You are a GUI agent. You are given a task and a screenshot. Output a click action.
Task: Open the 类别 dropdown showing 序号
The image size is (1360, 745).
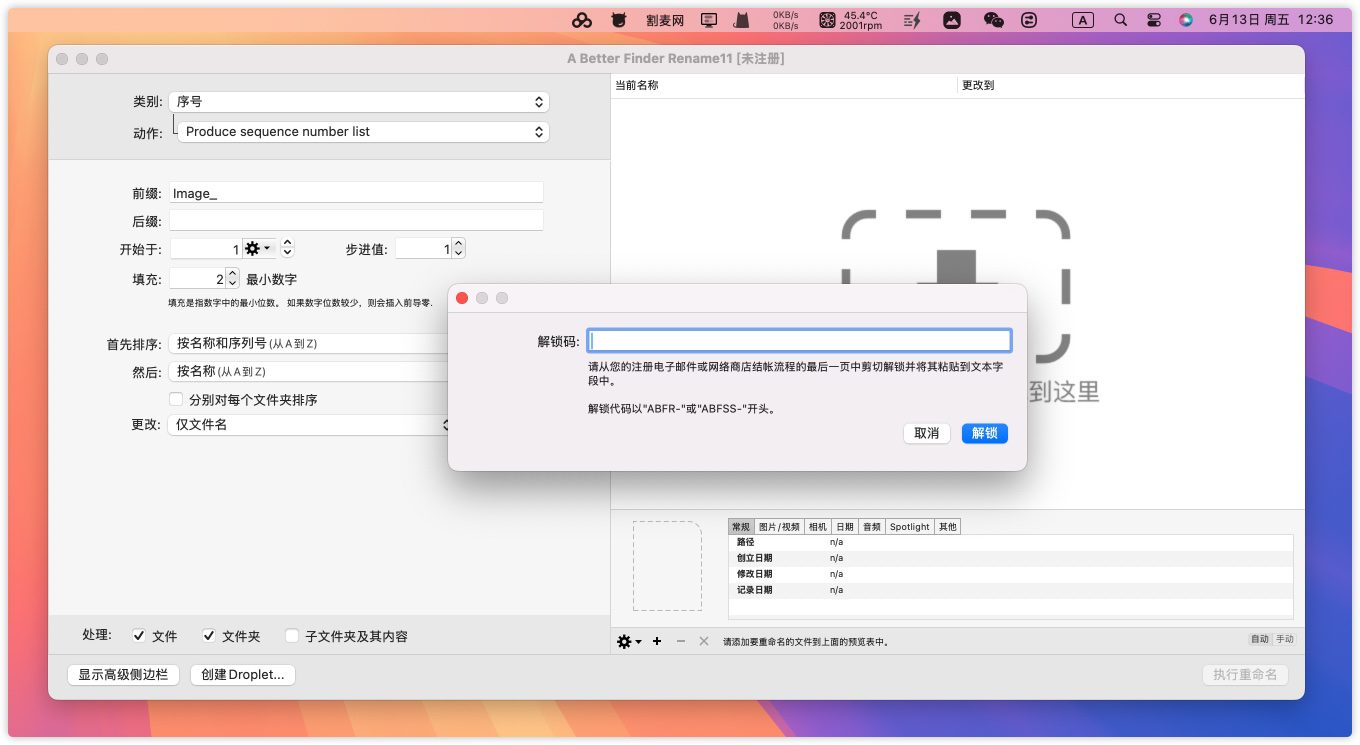click(359, 102)
